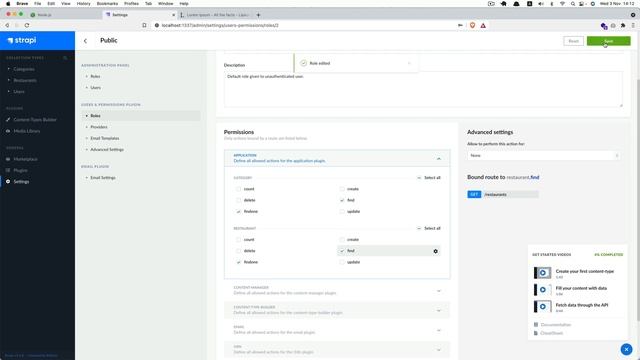Go back using the arrow beside Public
The image size is (640, 360).
[85, 41]
